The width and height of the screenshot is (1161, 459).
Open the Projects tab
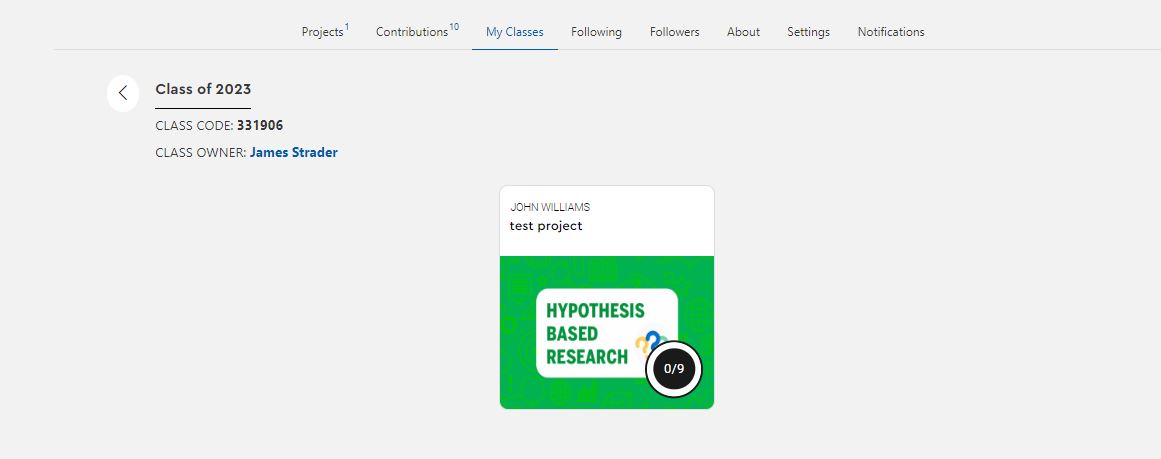[323, 32]
